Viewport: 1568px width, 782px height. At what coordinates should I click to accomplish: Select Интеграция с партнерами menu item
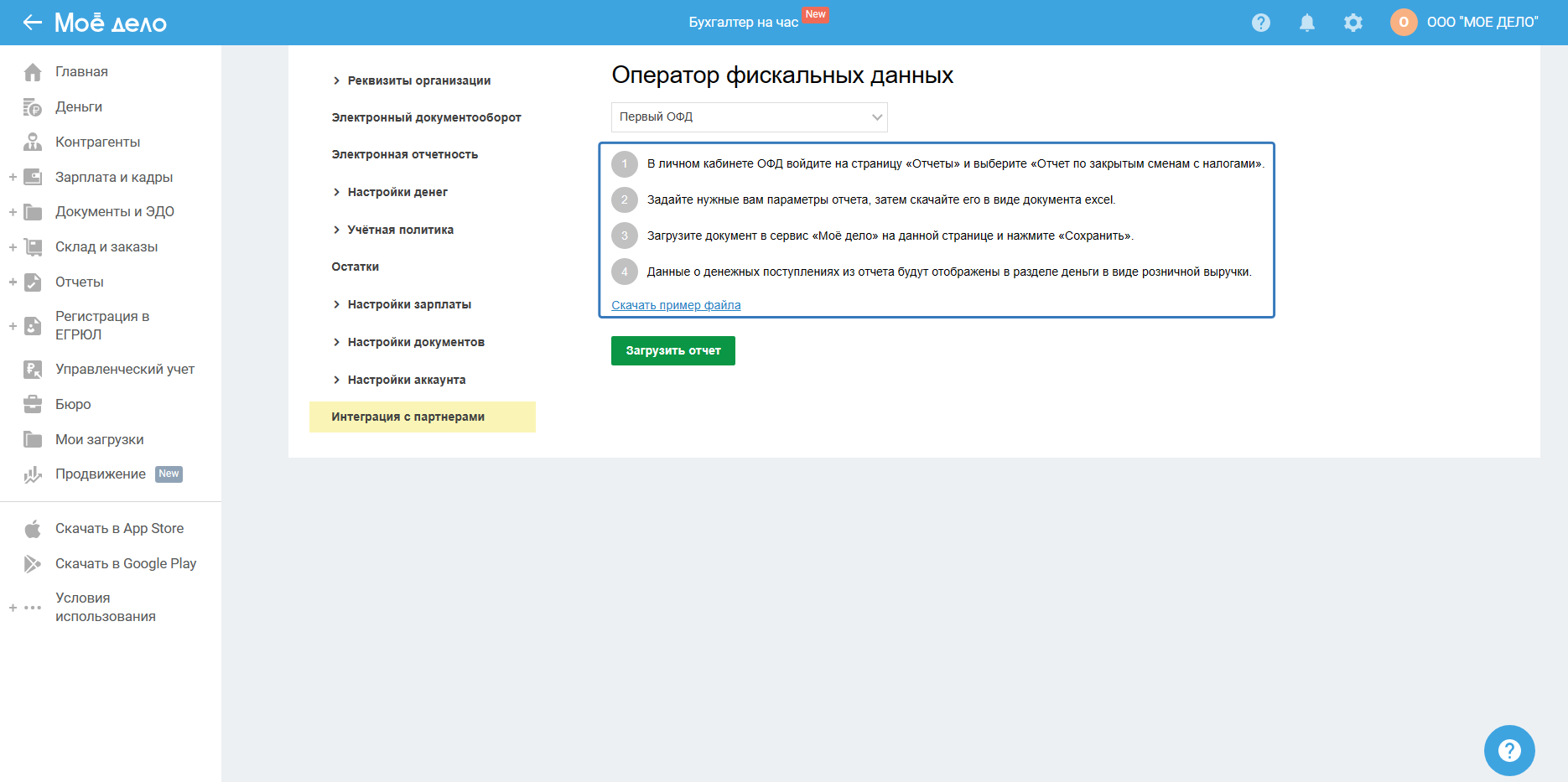coord(423,417)
